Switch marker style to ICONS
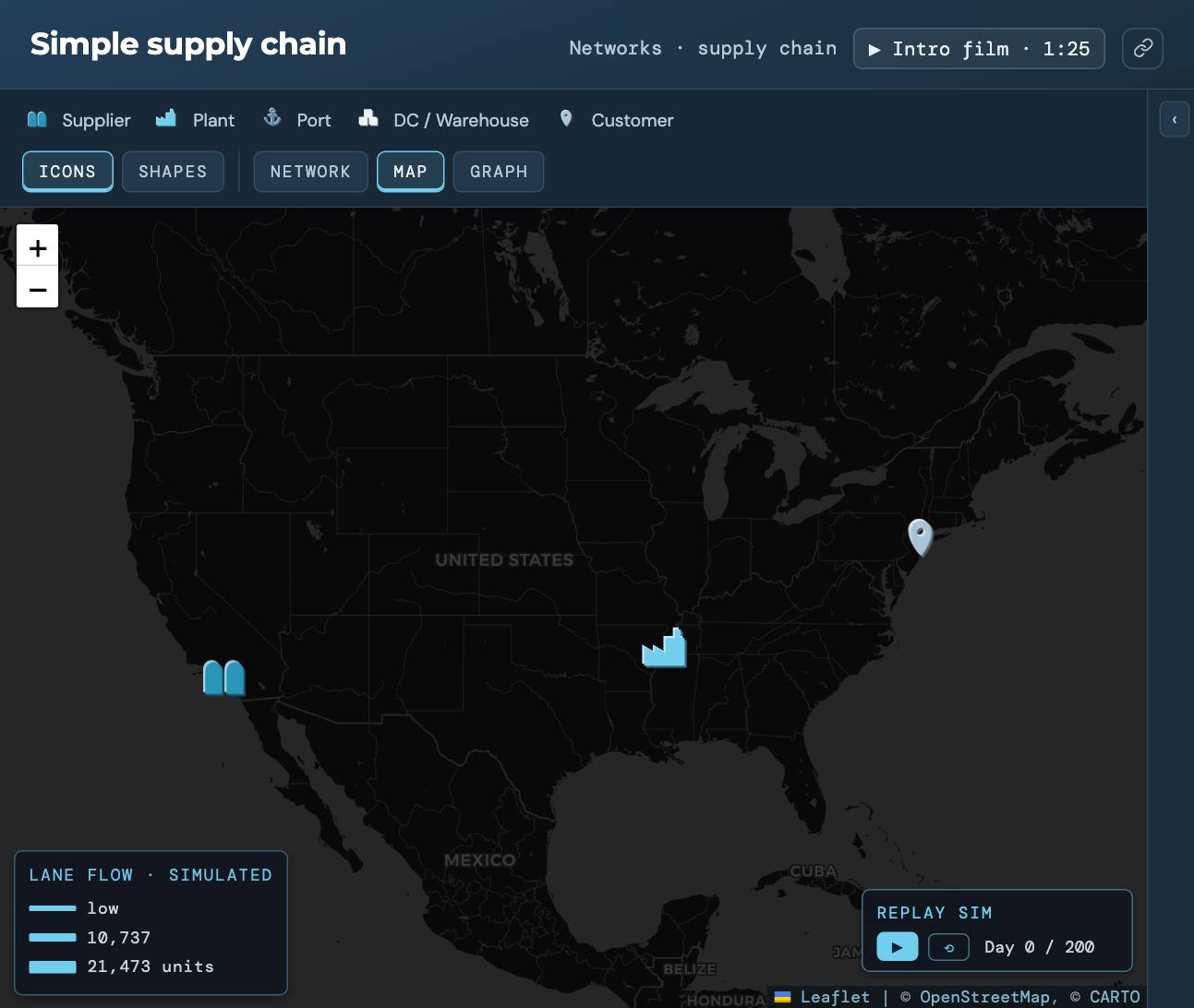1194x1008 pixels. point(67,172)
